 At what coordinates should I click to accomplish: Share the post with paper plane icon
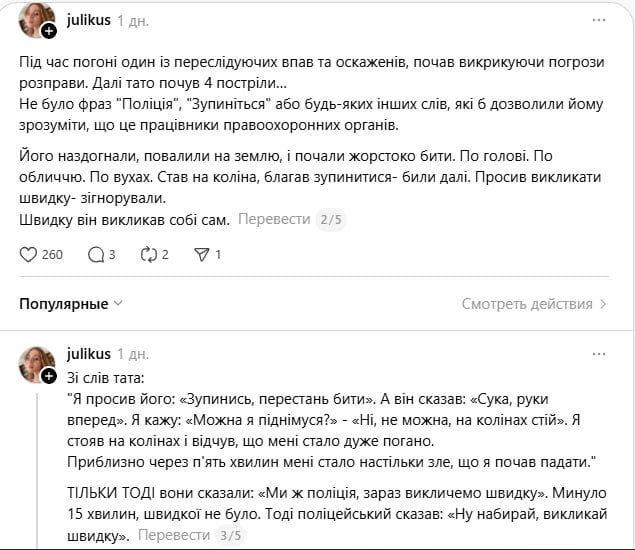tap(202, 254)
